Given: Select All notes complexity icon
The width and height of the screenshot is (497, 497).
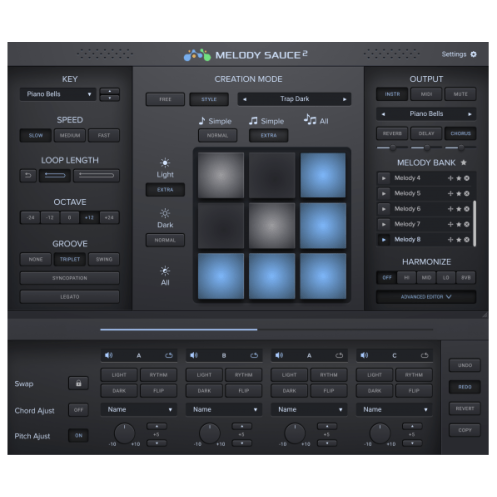Looking at the screenshot, I should [x=310, y=119].
